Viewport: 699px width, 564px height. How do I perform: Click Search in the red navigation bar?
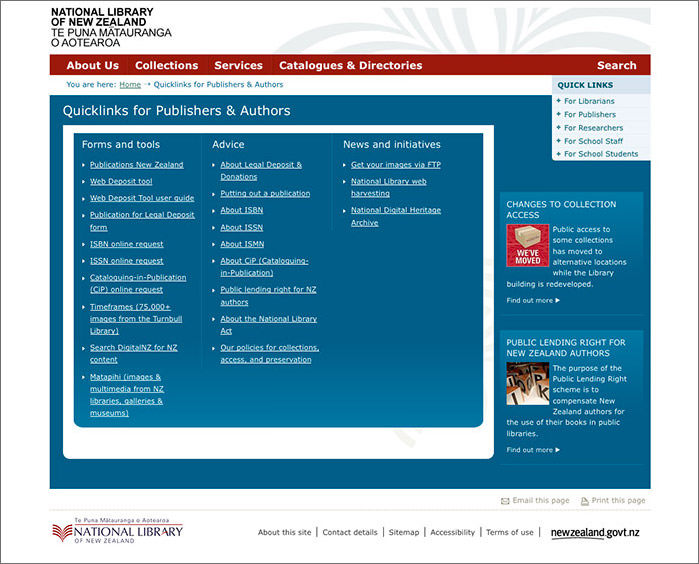click(617, 66)
